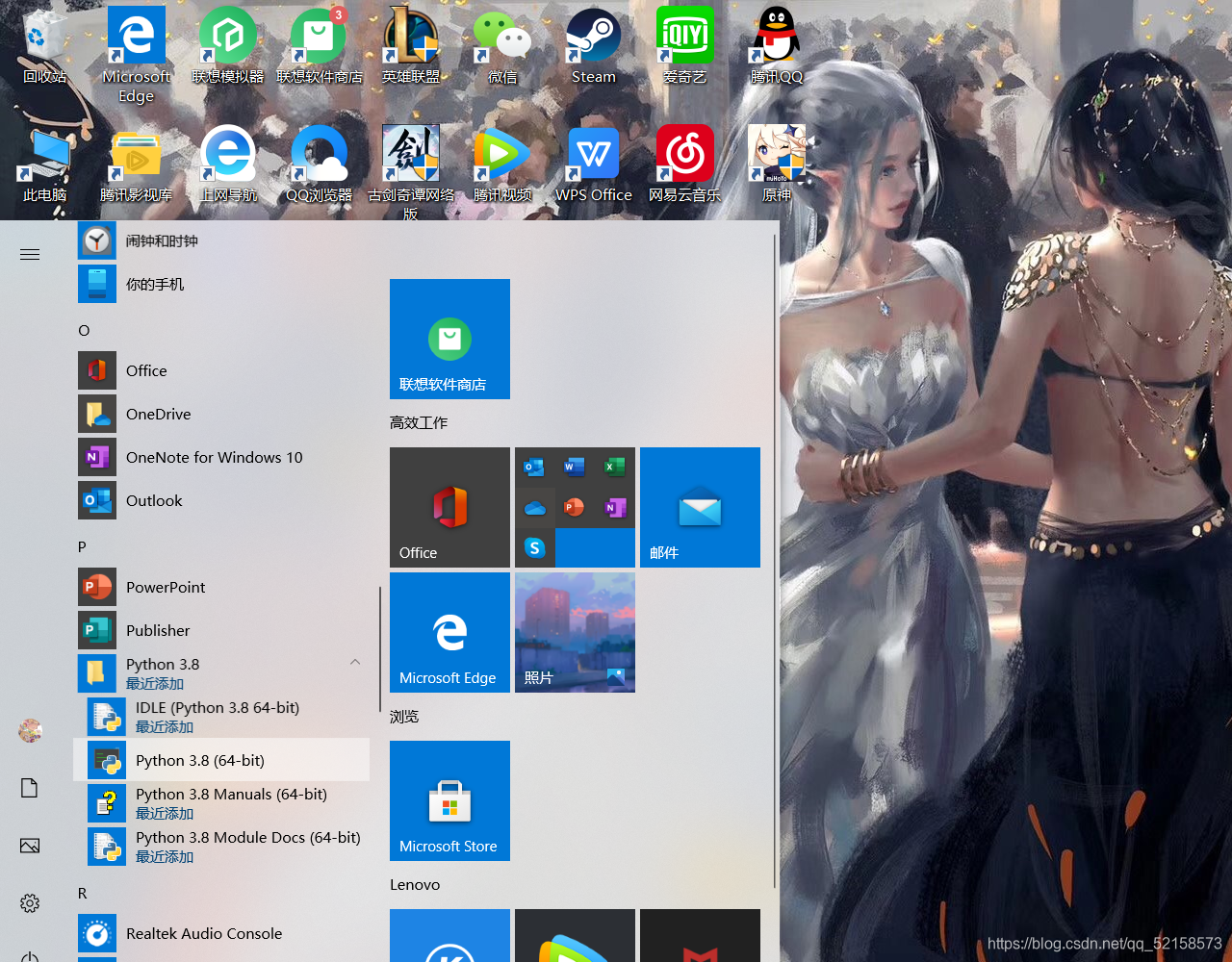This screenshot has height=962, width=1232.
Task: Expand the Start menu hamburger button
Action: (x=30, y=254)
